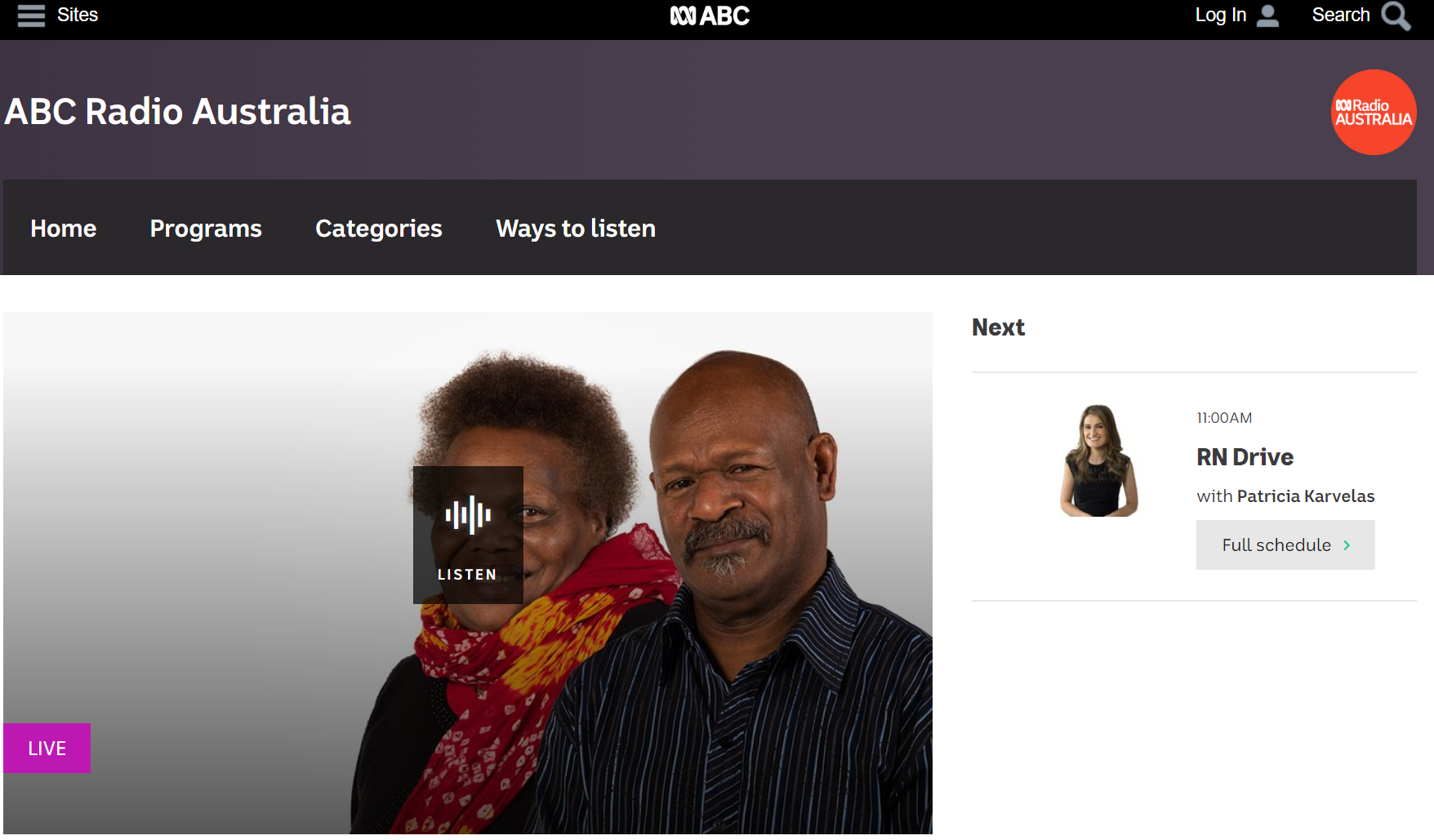Click the Radio Australia red circle logo
The image size is (1434, 840).
tap(1374, 112)
